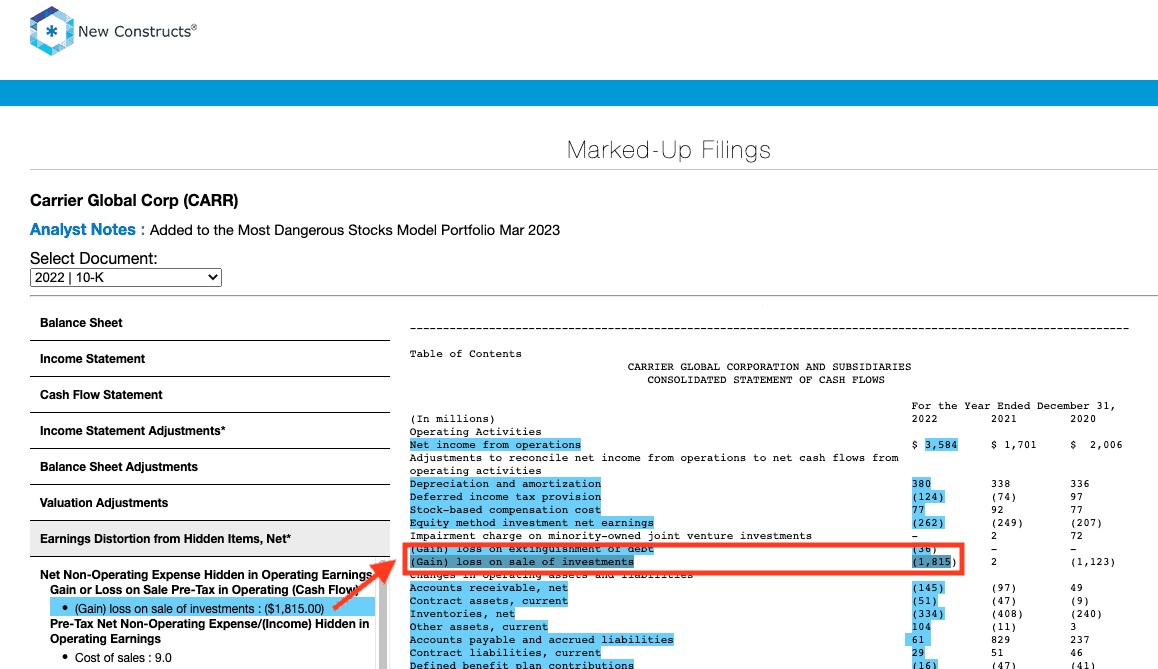
Task: Click the highlighted (262) equity earnings value
Action: 928,523
